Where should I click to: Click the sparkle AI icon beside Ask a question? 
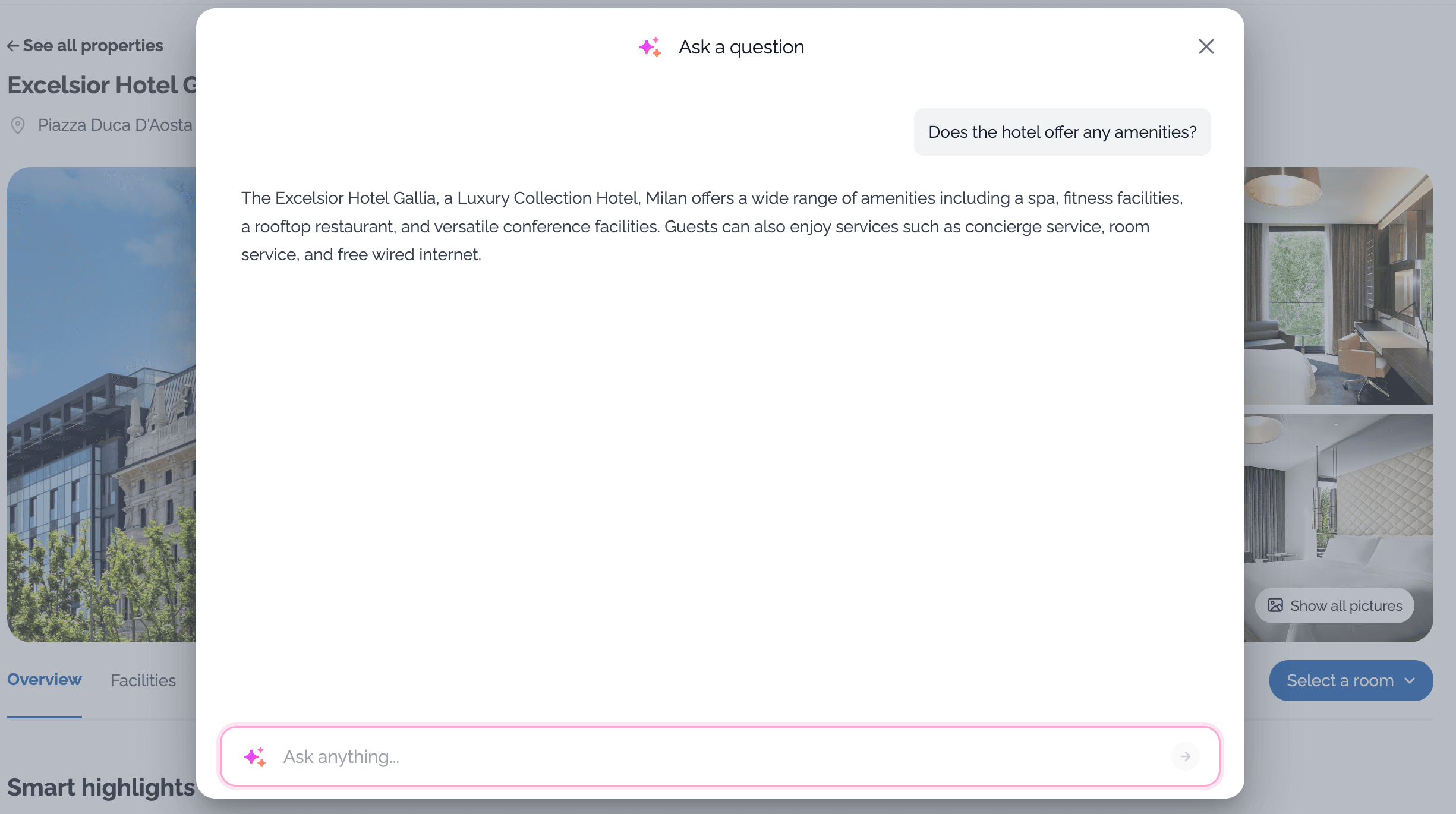(650, 47)
